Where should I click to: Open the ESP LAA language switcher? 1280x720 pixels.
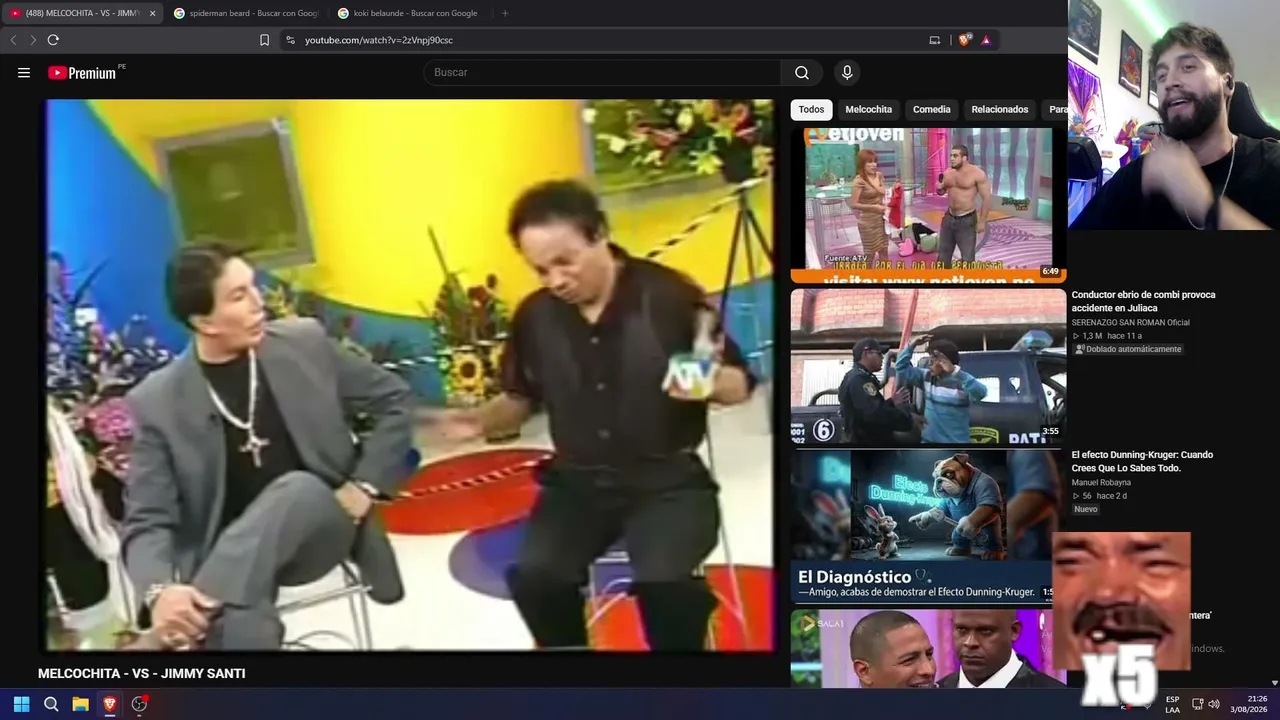[1172, 704]
